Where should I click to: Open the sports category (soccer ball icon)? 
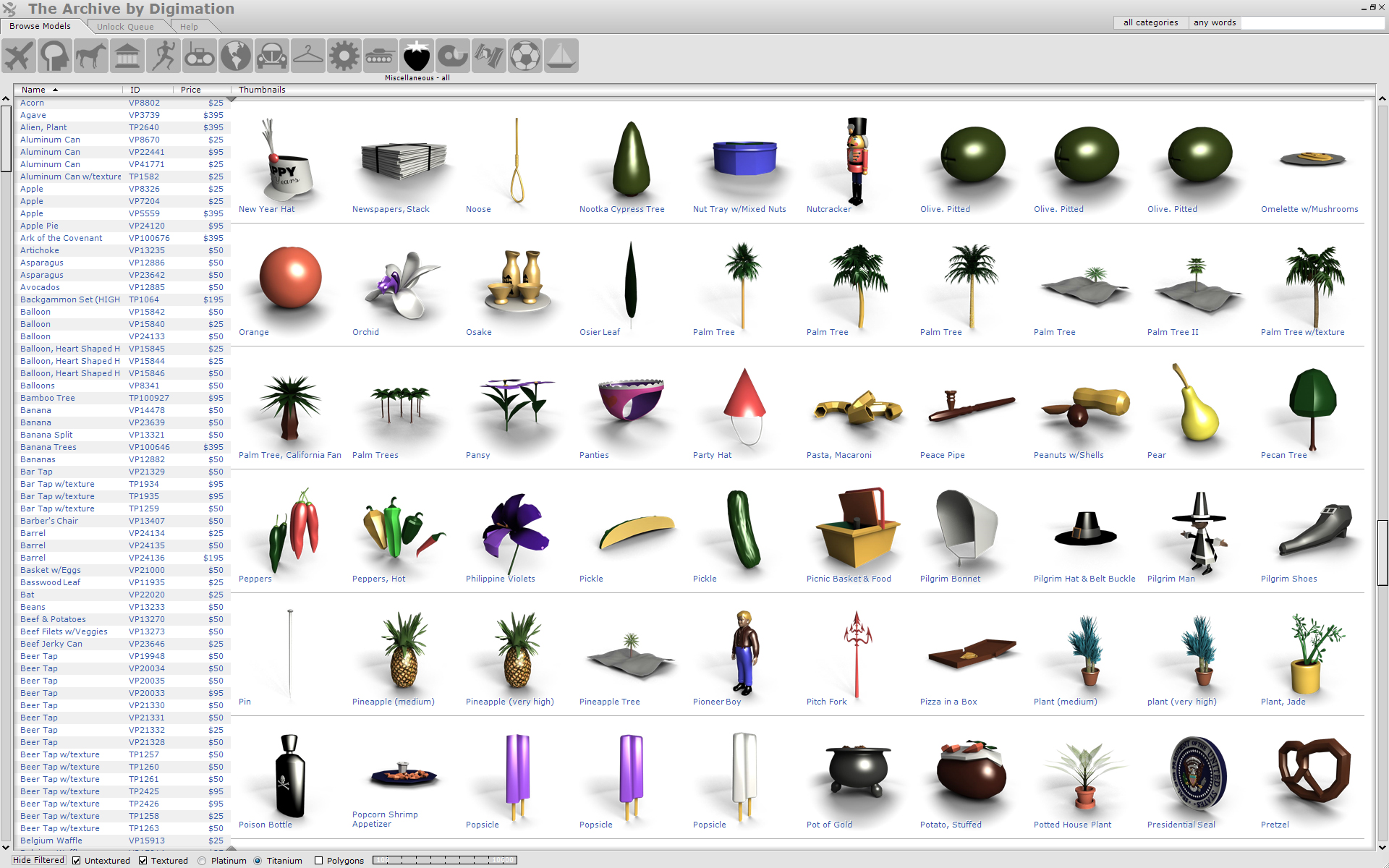[x=525, y=56]
